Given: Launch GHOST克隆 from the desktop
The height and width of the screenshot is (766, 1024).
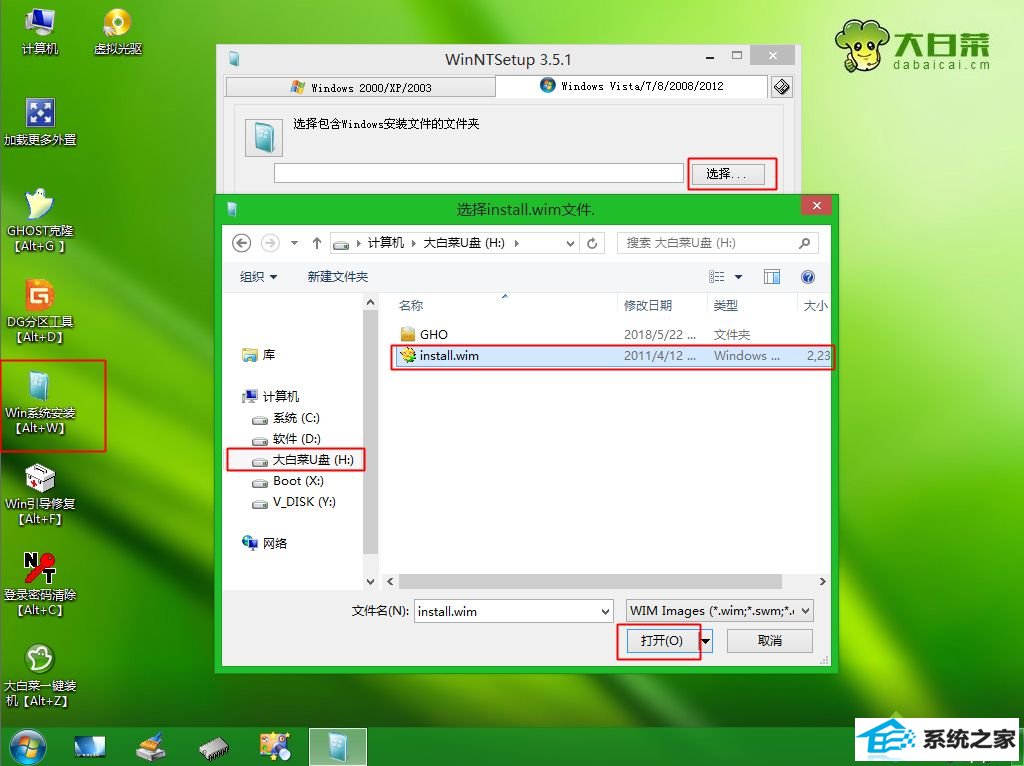Looking at the screenshot, I should click(x=40, y=220).
